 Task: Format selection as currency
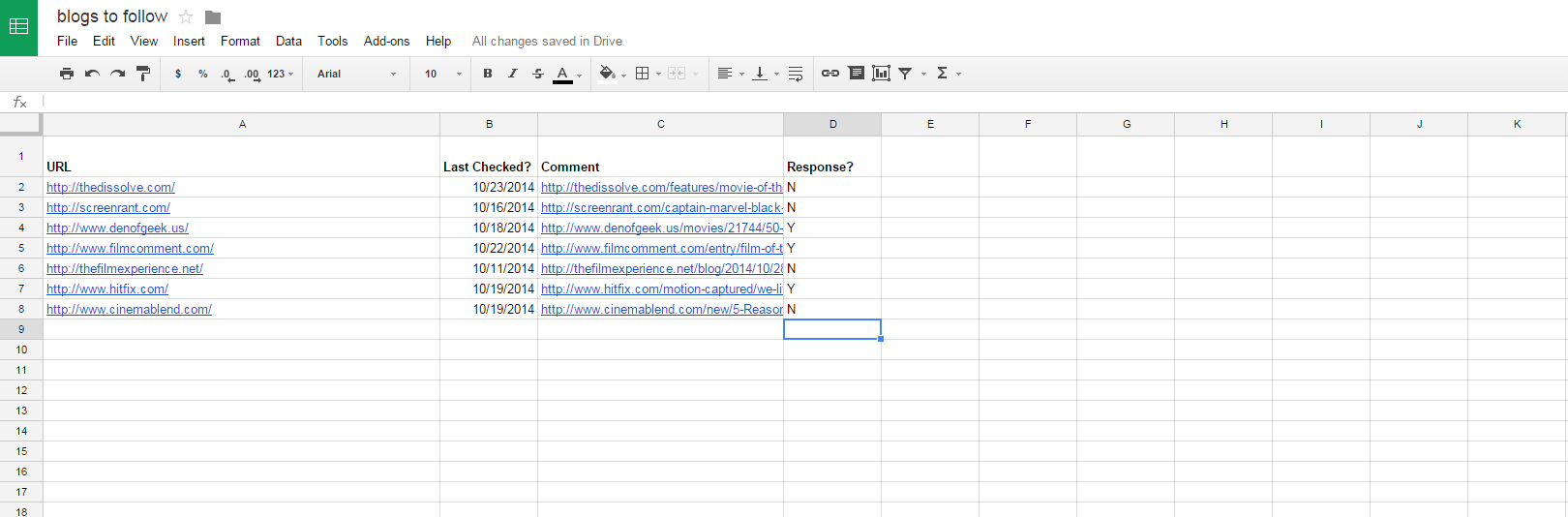coord(178,74)
